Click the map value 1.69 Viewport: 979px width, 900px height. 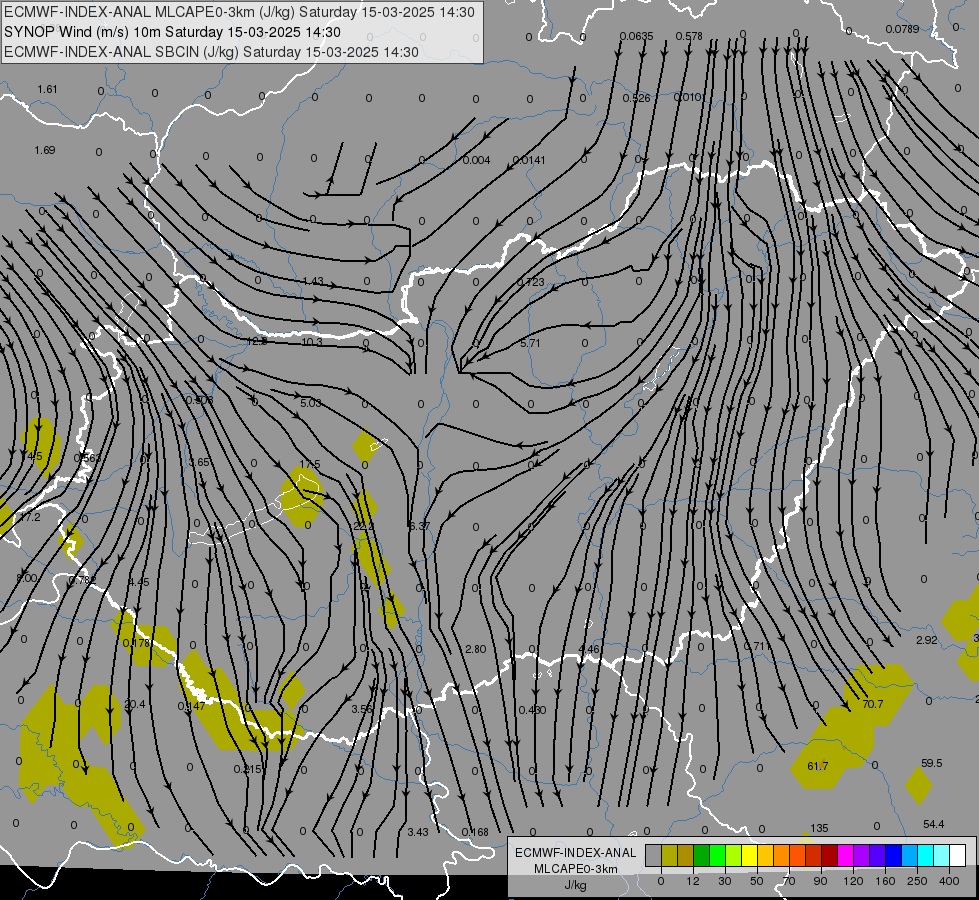click(x=45, y=150)
